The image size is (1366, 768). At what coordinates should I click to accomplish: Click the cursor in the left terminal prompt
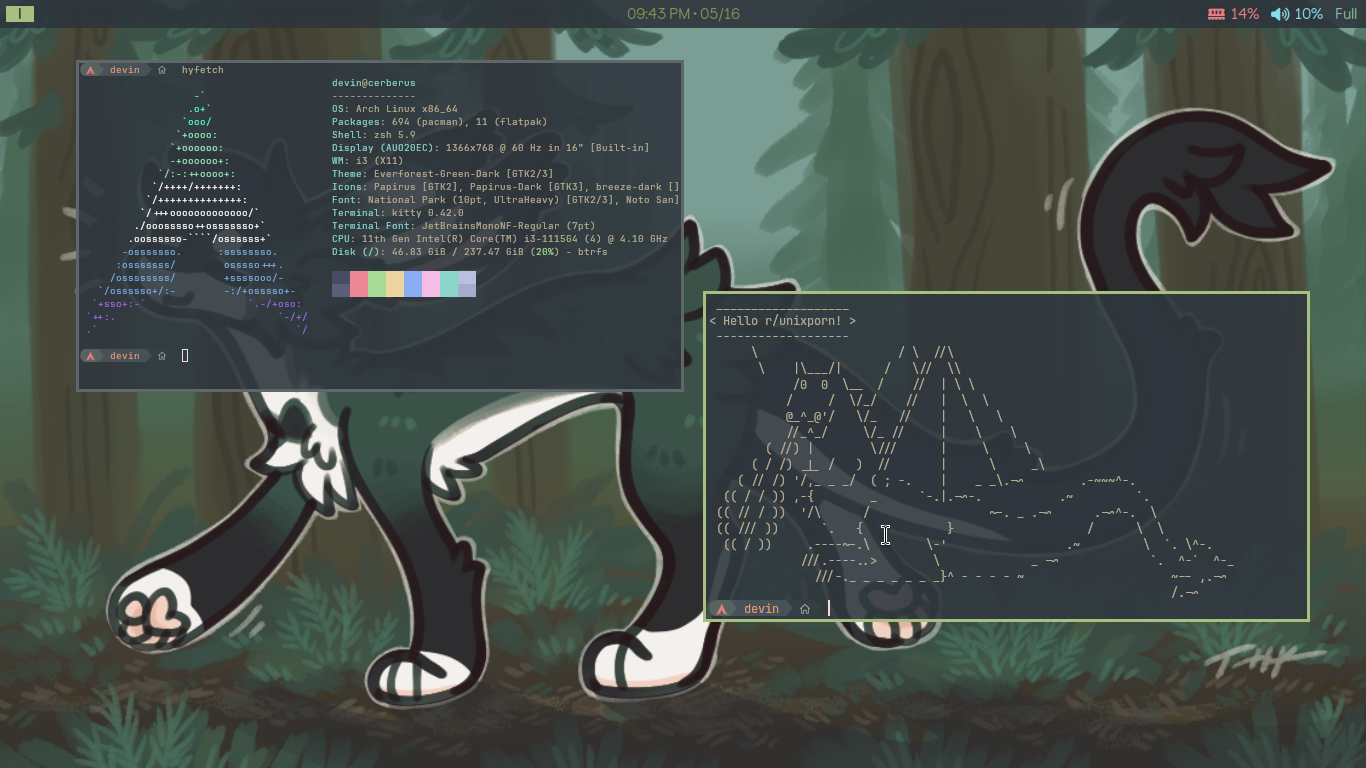pos(185,356)
